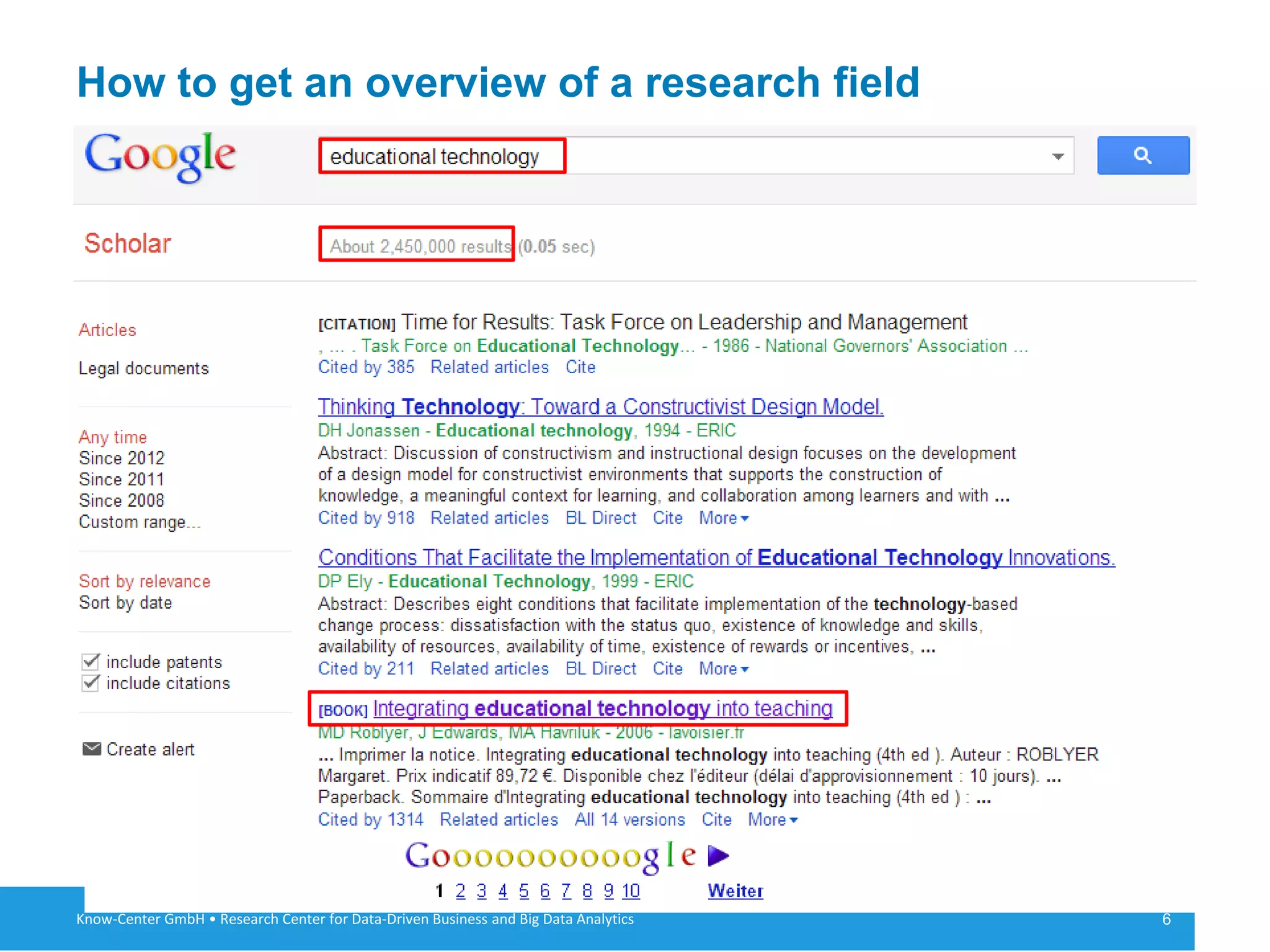
Task: Open Related articles under Jonassen result
Action: tap(490, 518)
